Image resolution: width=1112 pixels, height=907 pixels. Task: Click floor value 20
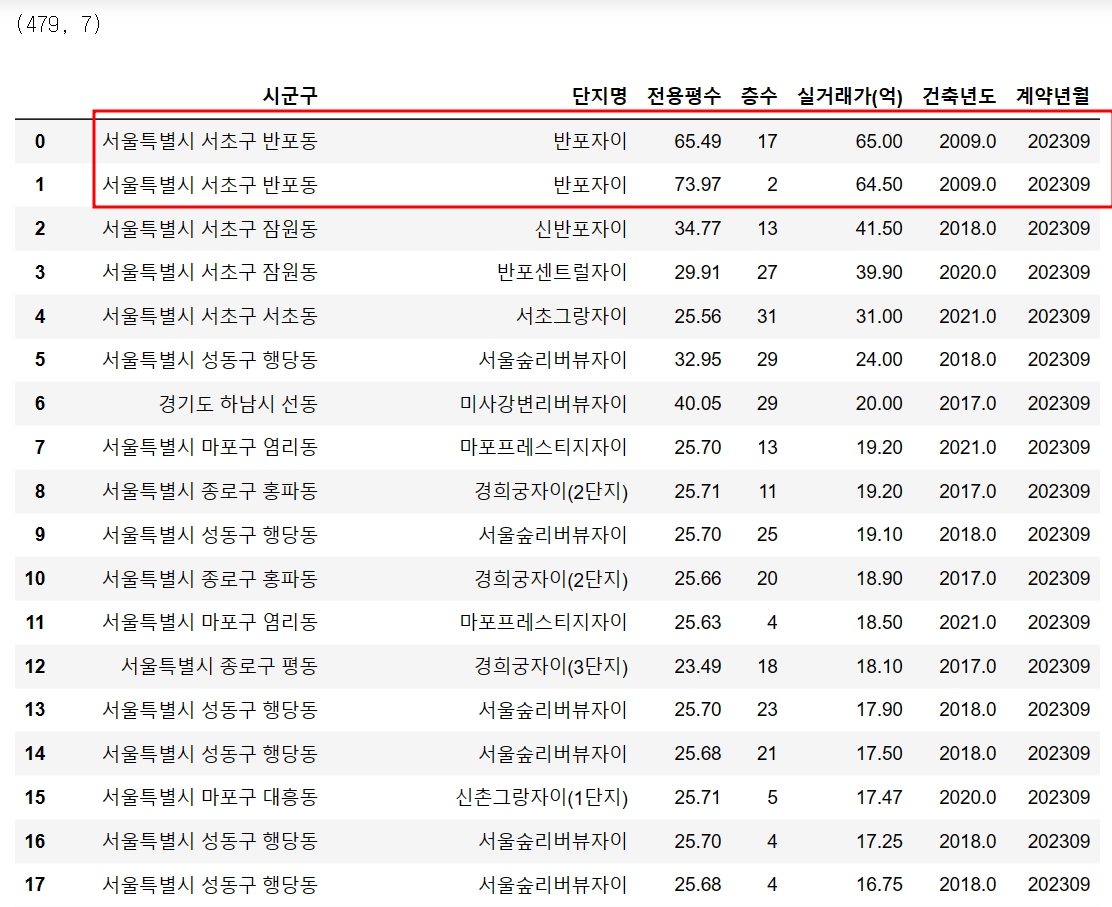pyautogui.click(x=767, y=579)
